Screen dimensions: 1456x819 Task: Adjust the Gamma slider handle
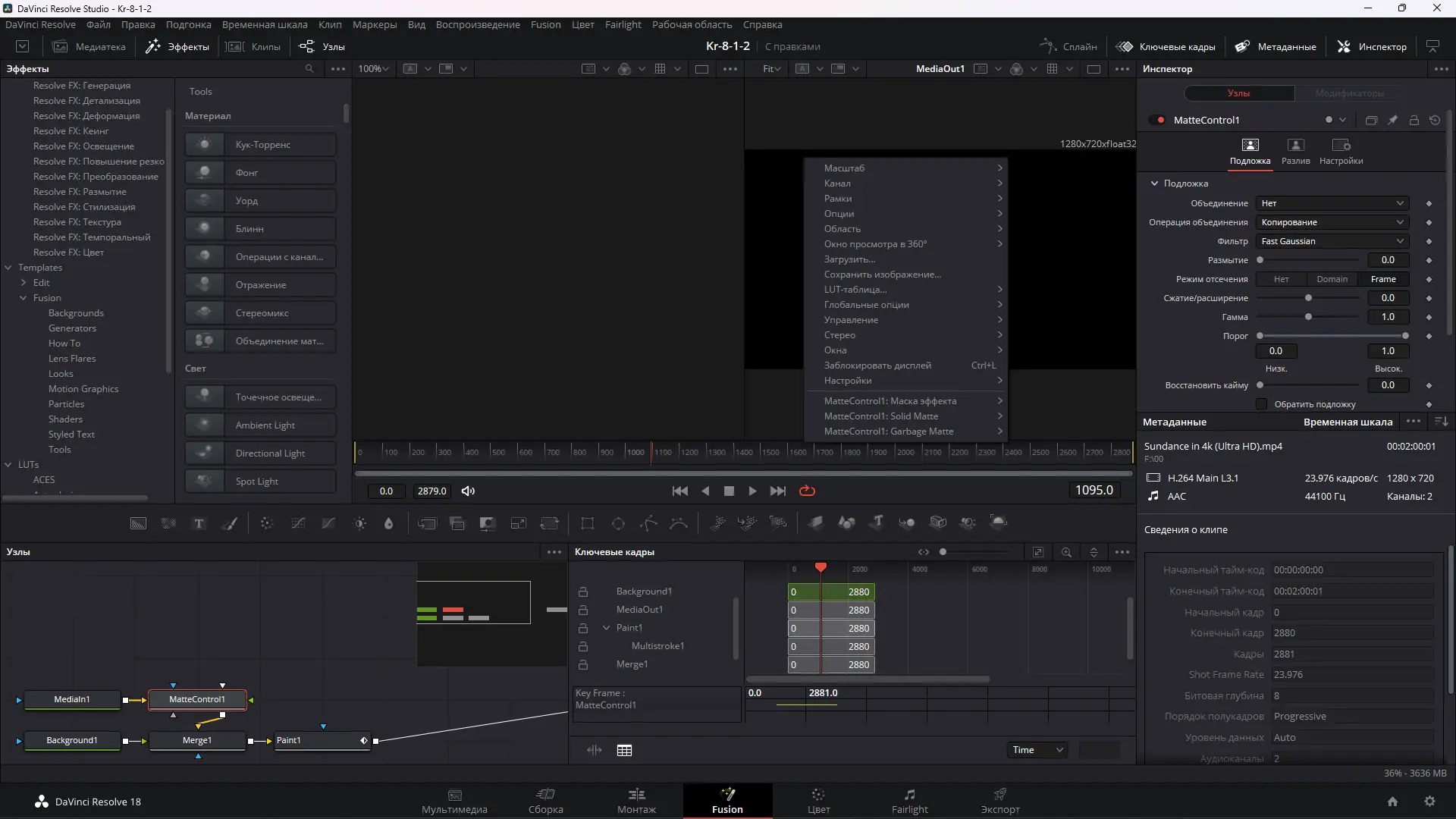pos(1308,317)
